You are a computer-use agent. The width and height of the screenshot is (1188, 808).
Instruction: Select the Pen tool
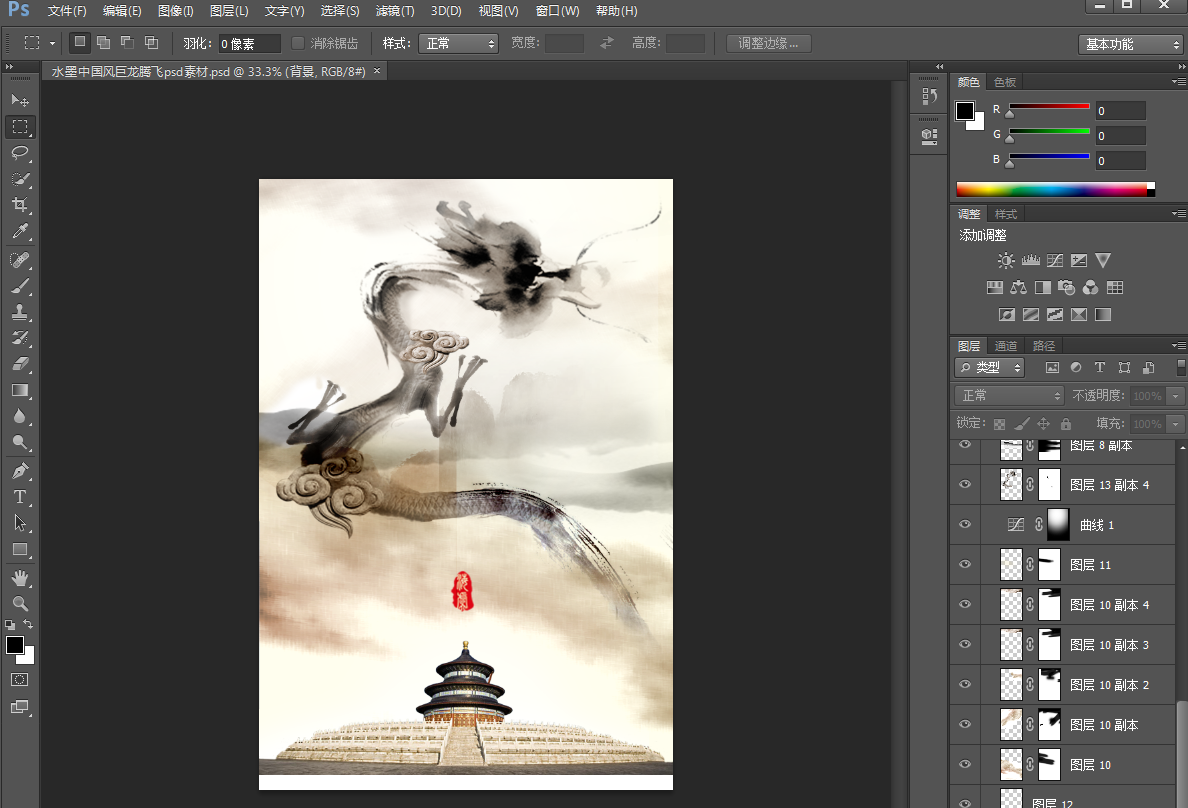click(20, 471)
